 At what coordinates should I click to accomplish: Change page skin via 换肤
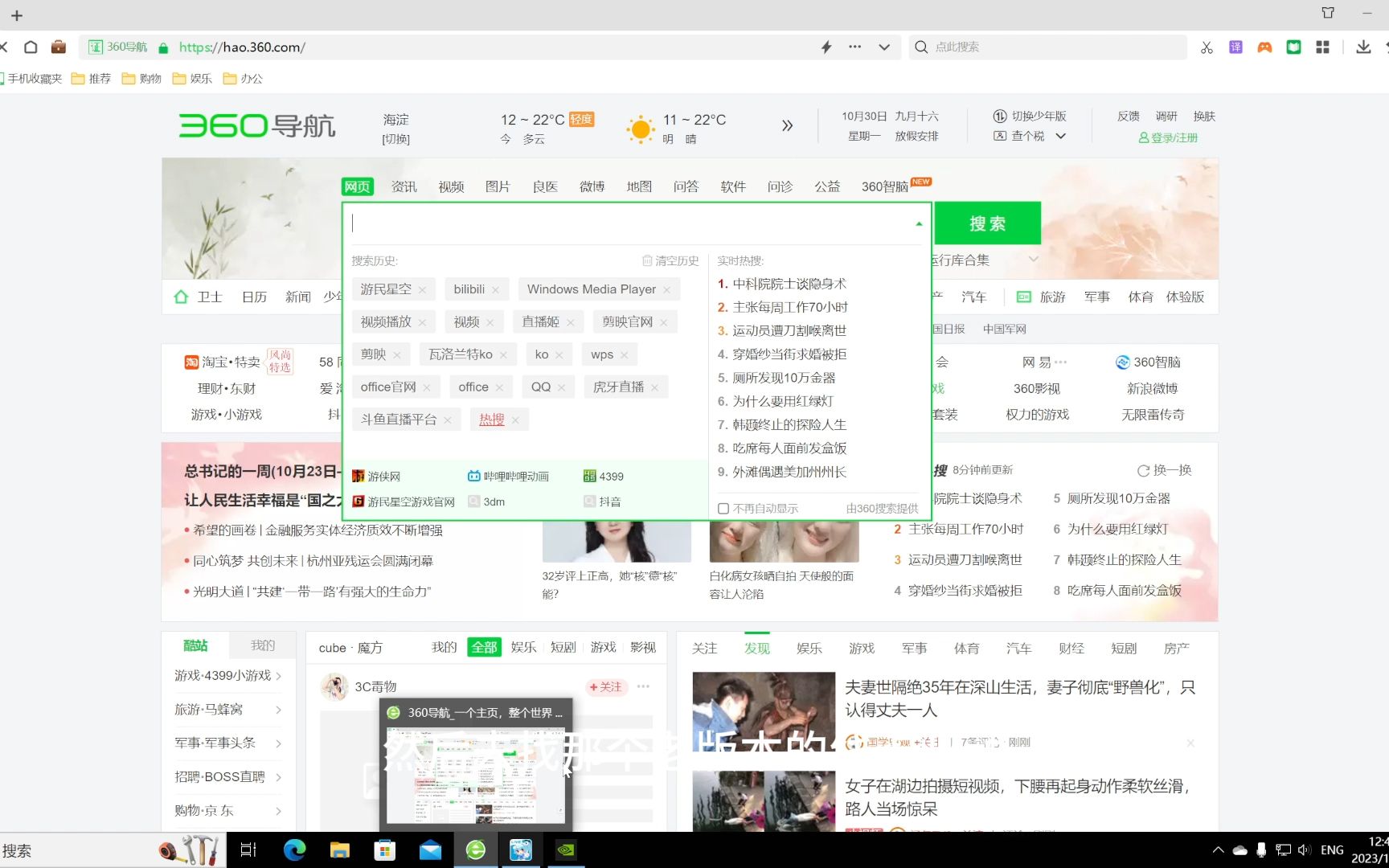coord(1205,115)
